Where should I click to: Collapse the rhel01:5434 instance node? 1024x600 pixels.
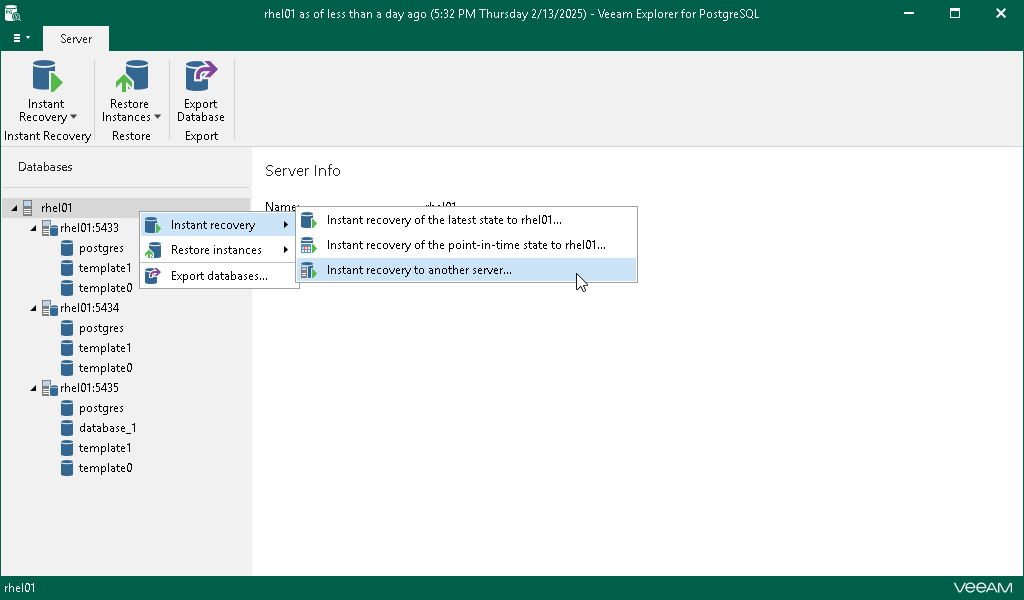33,308
